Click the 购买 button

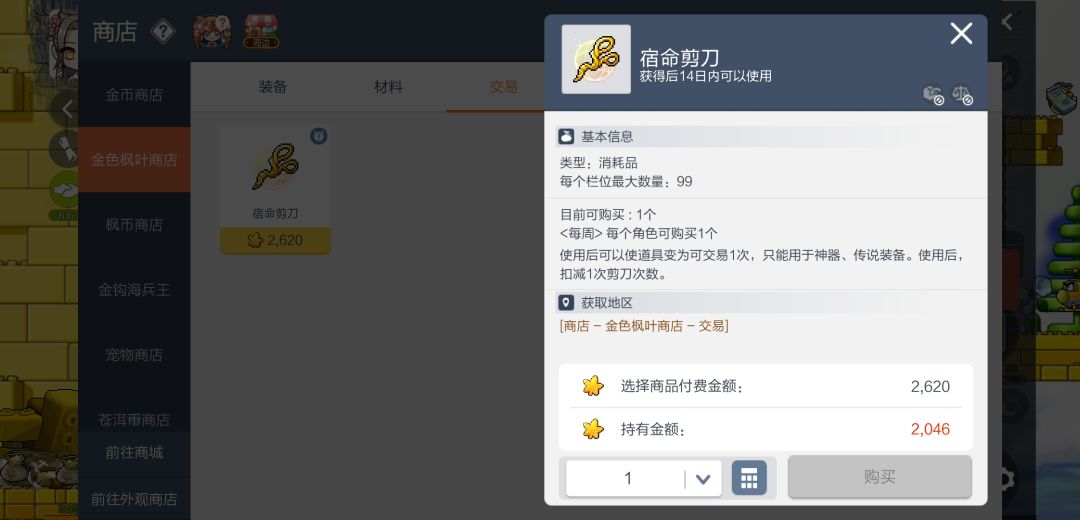880,477
